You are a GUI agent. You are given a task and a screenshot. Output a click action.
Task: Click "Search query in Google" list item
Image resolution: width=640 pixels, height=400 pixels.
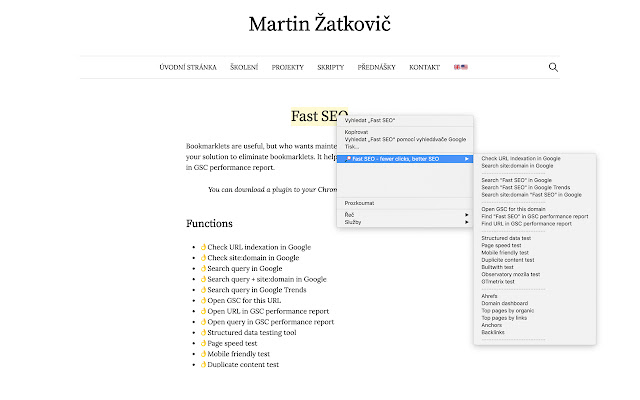click(x=244, y=269)
